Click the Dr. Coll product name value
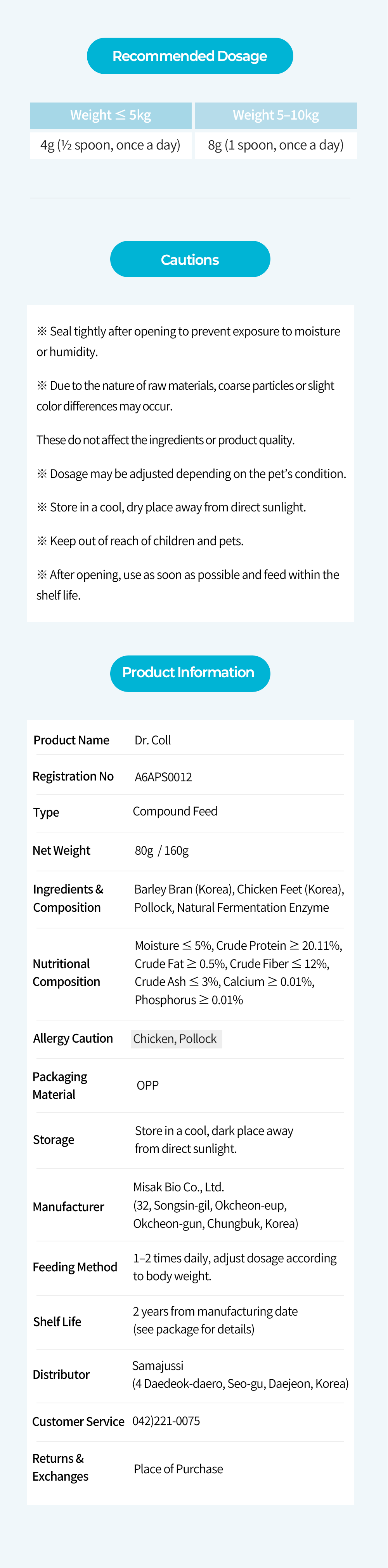Image resolution: width=388 pixels, height=1568 pixels. coord(152,740)
